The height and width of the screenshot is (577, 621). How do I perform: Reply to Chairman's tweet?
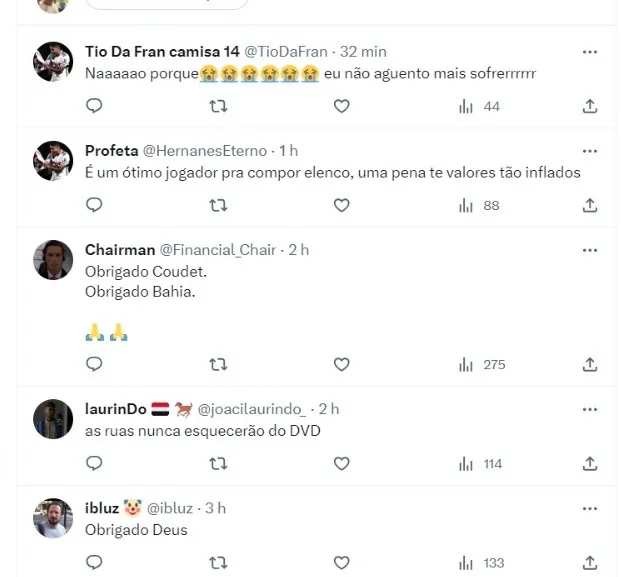[94, 364]
